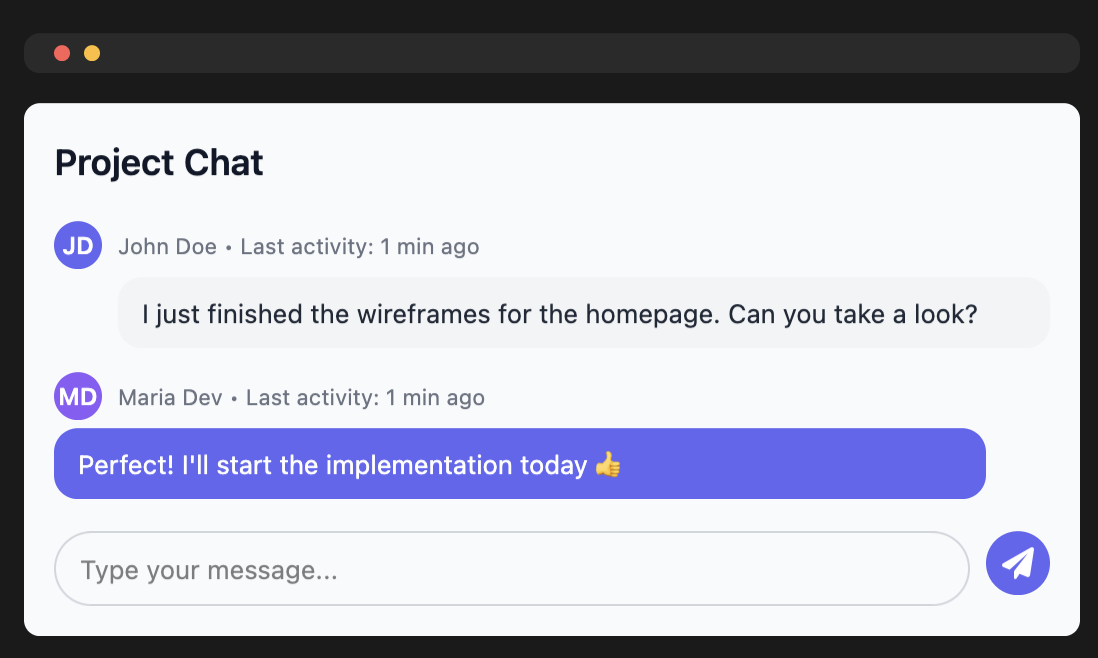
Task: Select John Doe's wireframes message bubble
Action: [584, 313]
